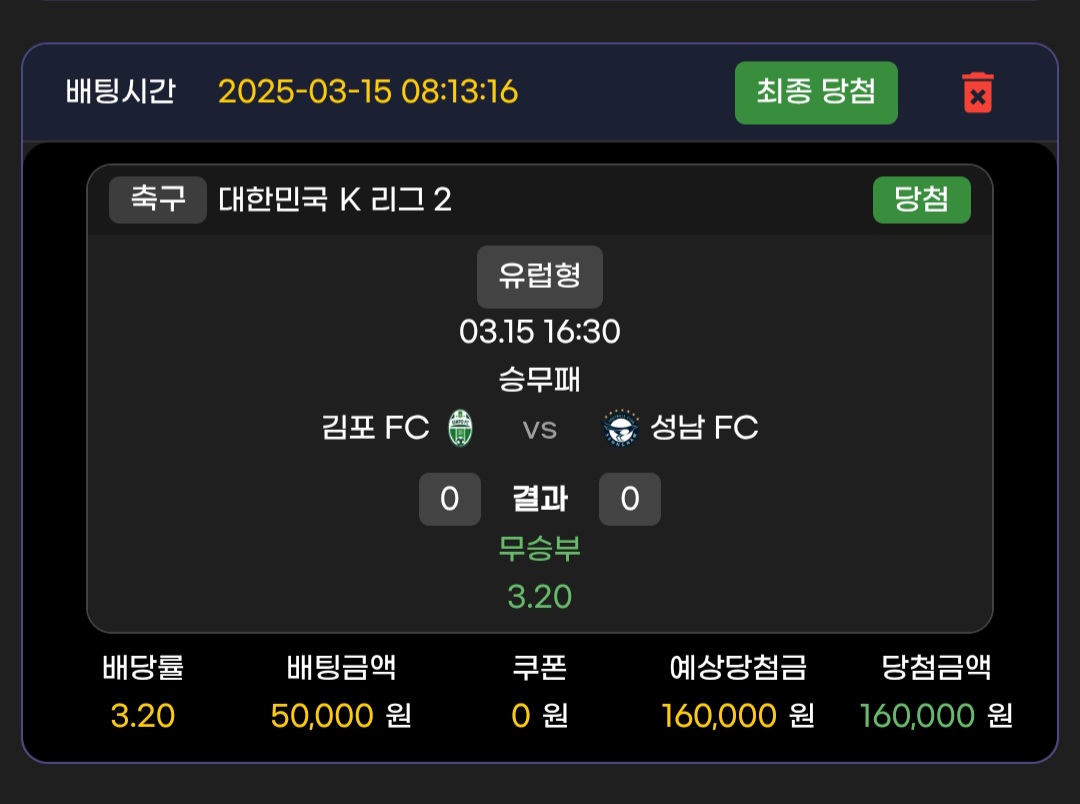
Task: Click the green 최종 당첨 button
Action: (x=816, y=93)
